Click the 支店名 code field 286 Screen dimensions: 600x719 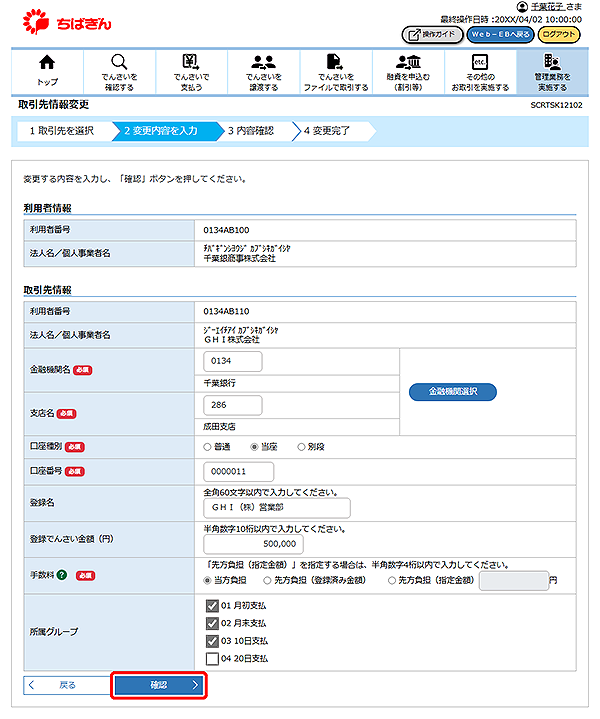point(233,405)
